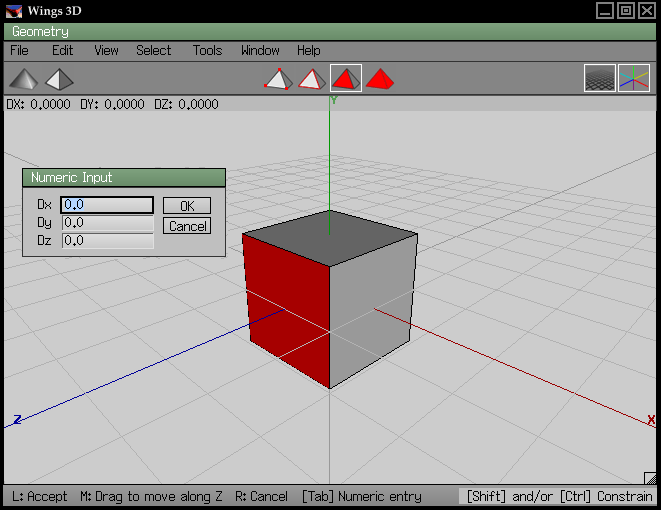Toggle ground grid display icon

(599, 78)
